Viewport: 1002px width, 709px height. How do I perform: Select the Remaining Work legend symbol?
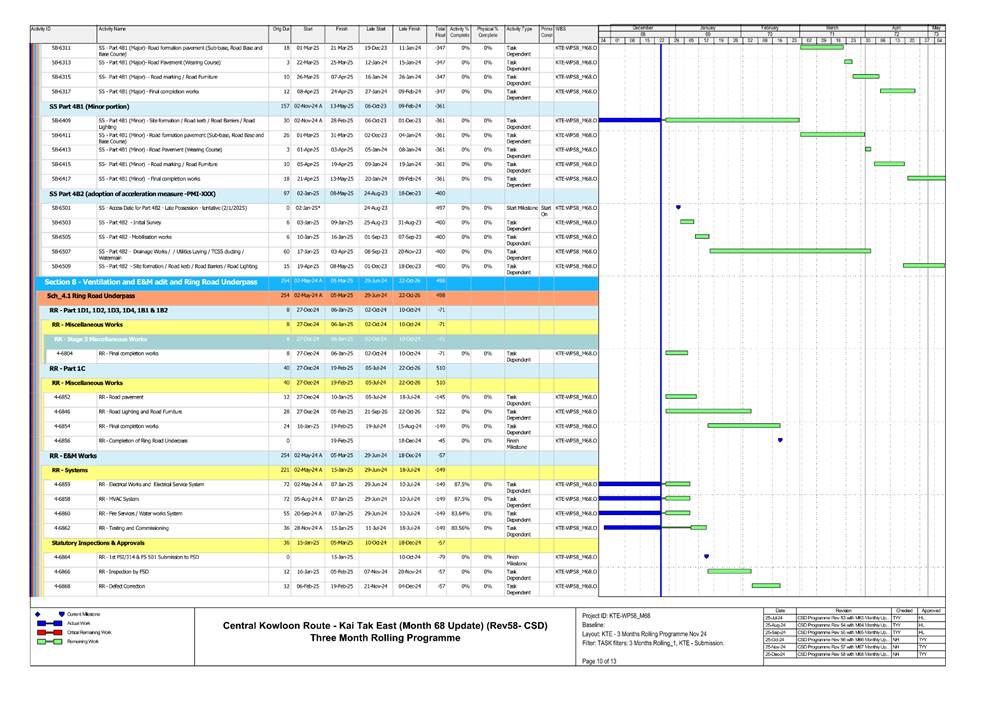click(x=49, y=641)
